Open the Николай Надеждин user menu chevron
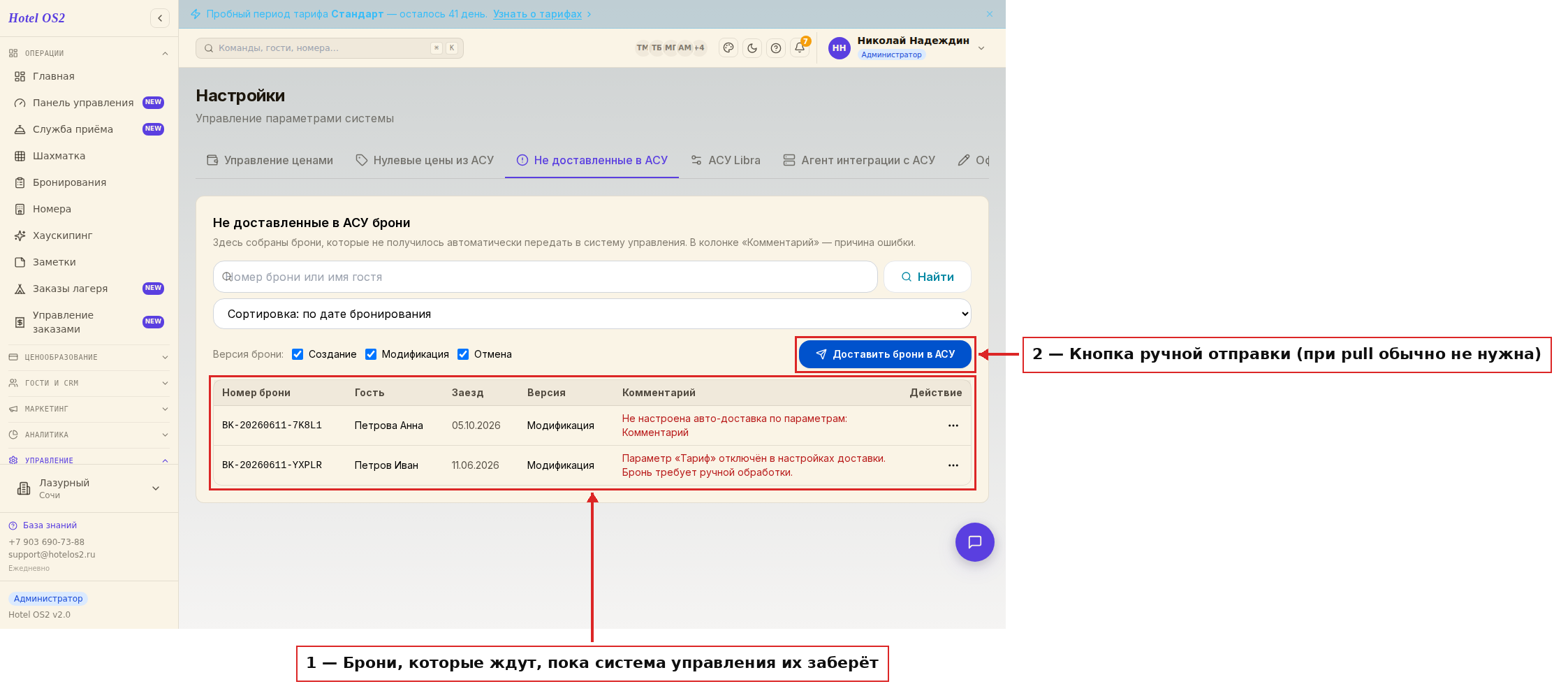Image resolution: width=1568 pixels, height=698 pixels. point(981,48)
